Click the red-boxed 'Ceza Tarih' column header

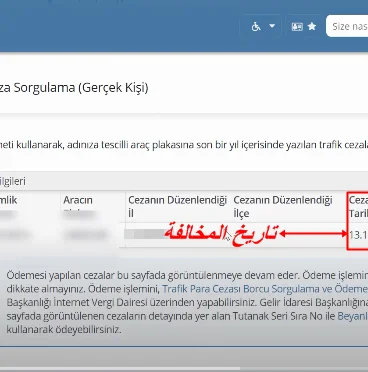[358, 207]
